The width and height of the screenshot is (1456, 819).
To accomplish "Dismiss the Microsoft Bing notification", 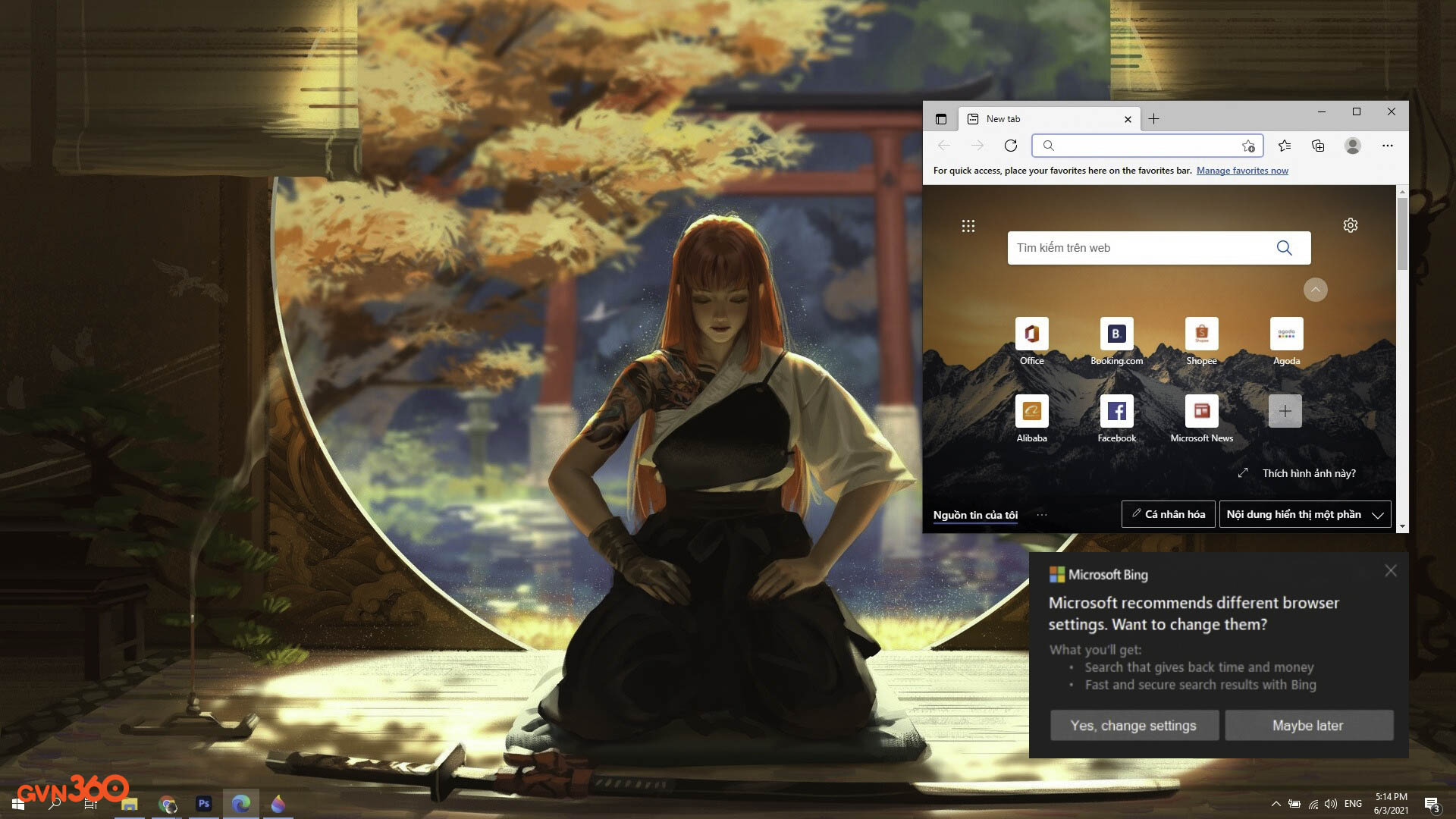I will pyautogui.click(x=1390, y=570).
